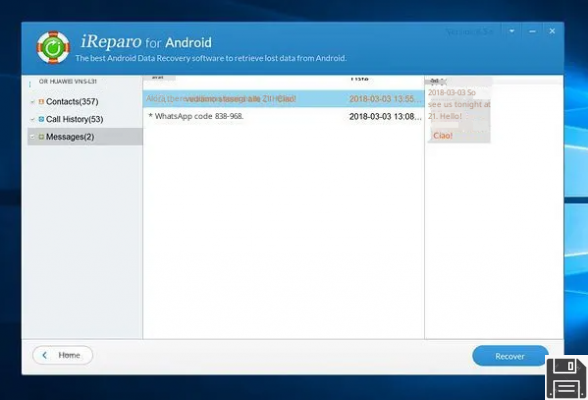The image size is (588, 400).
Task: Minimize the iReparo window
Action: [532, 31]
